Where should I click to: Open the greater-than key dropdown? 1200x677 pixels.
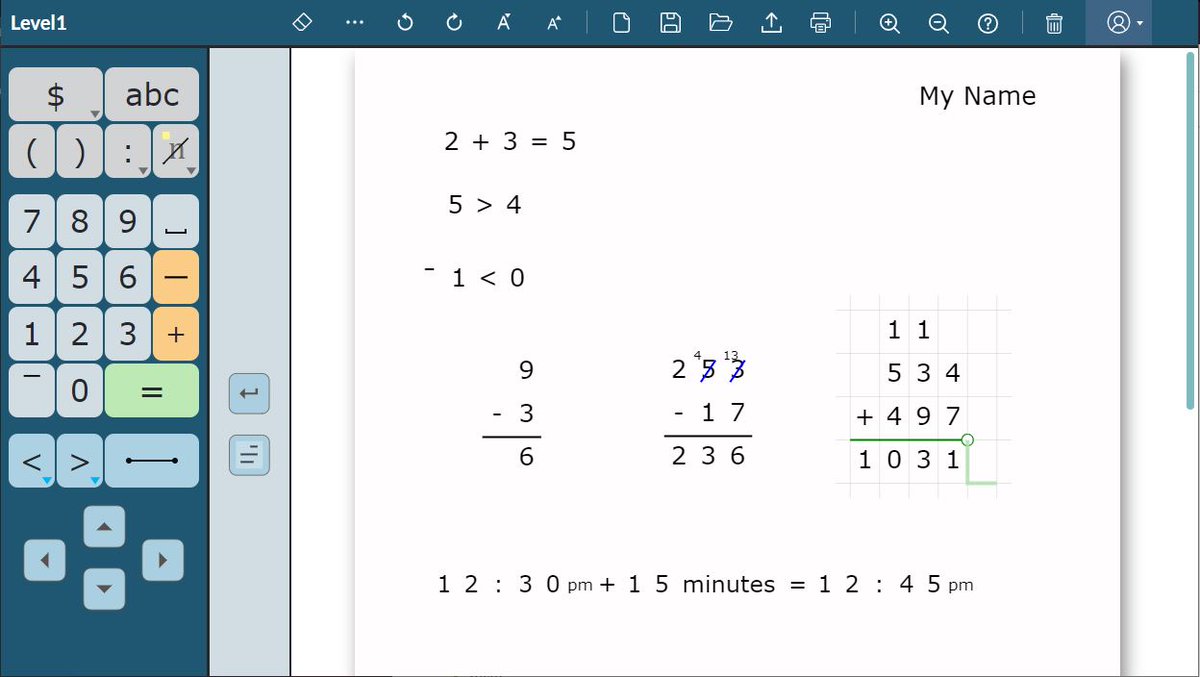pyautogui.click(x=80, y=461)
